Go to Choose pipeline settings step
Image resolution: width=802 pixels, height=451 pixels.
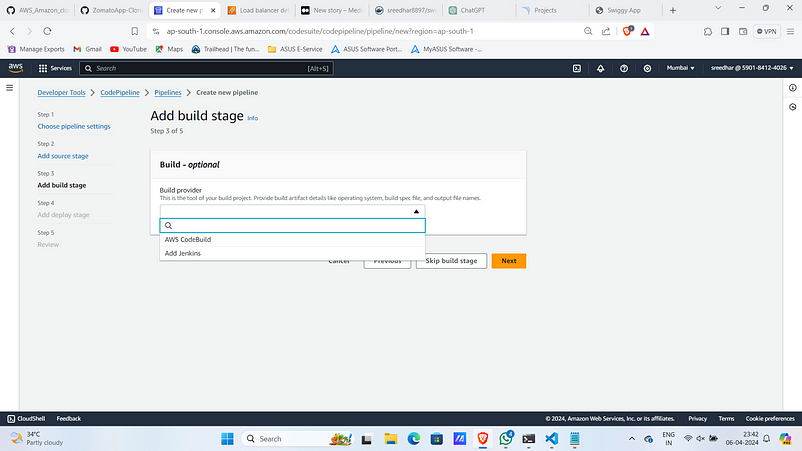tap(74, 126)
